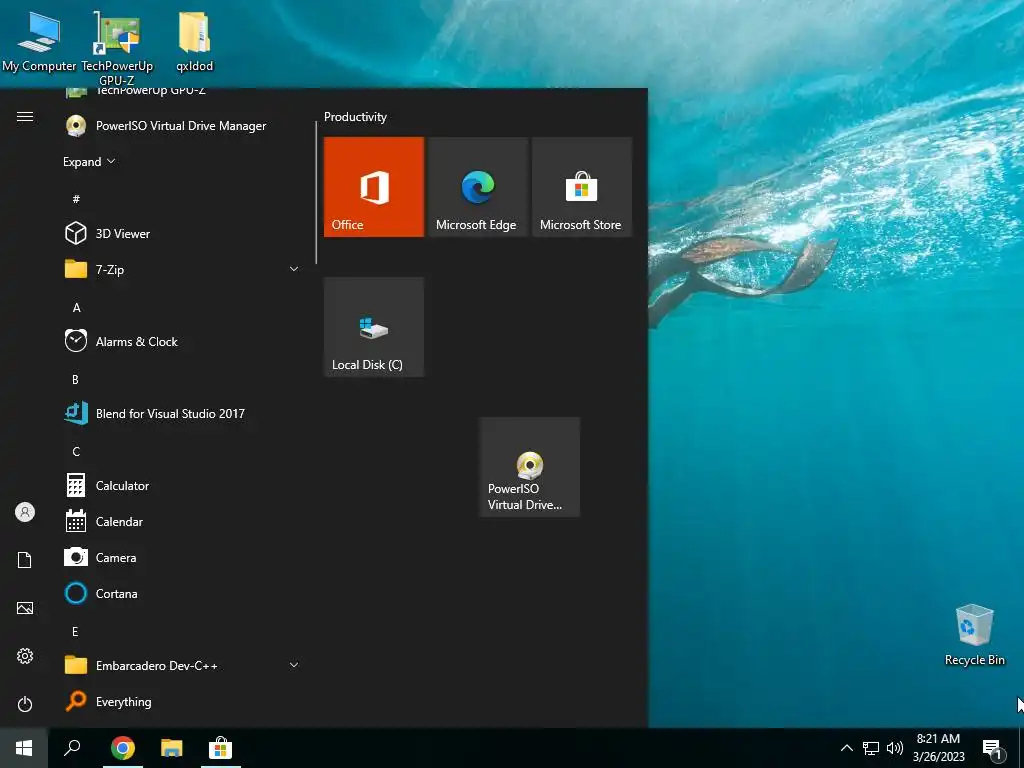
Task: Open the clock showing 8:21 AM
Action: [938, 748]
